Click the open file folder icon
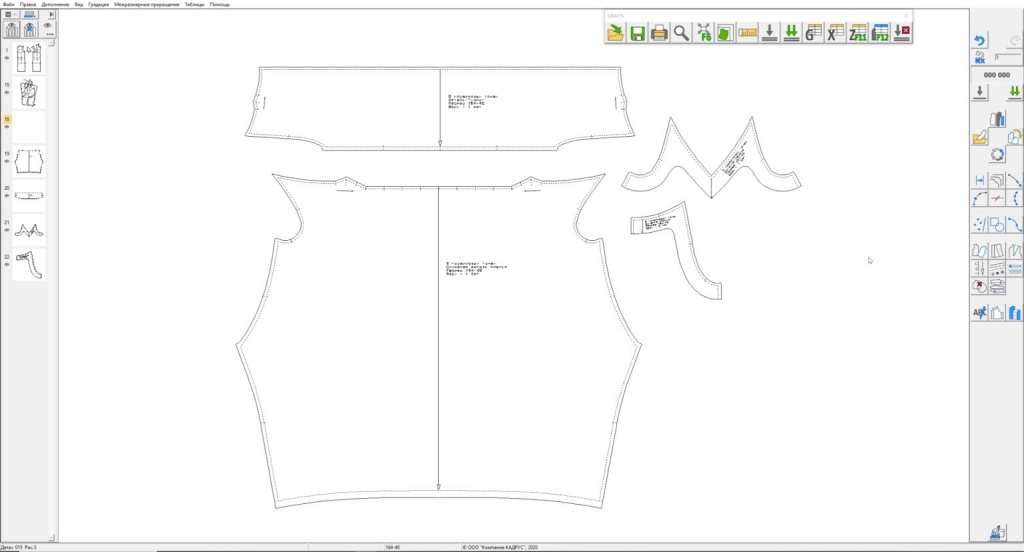 [615, 33]
